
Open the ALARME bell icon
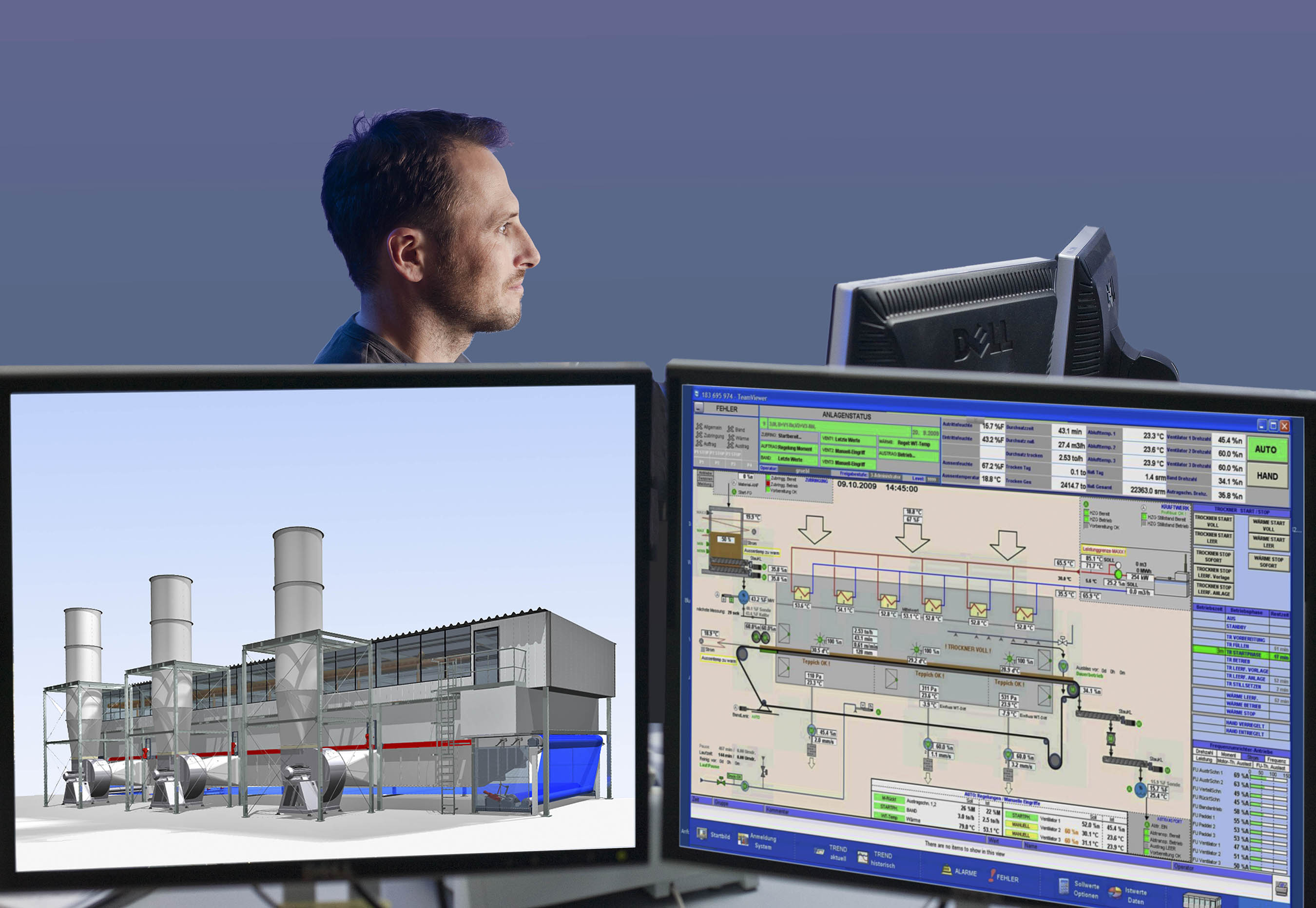pyautogui.click(x=947, y=869)
